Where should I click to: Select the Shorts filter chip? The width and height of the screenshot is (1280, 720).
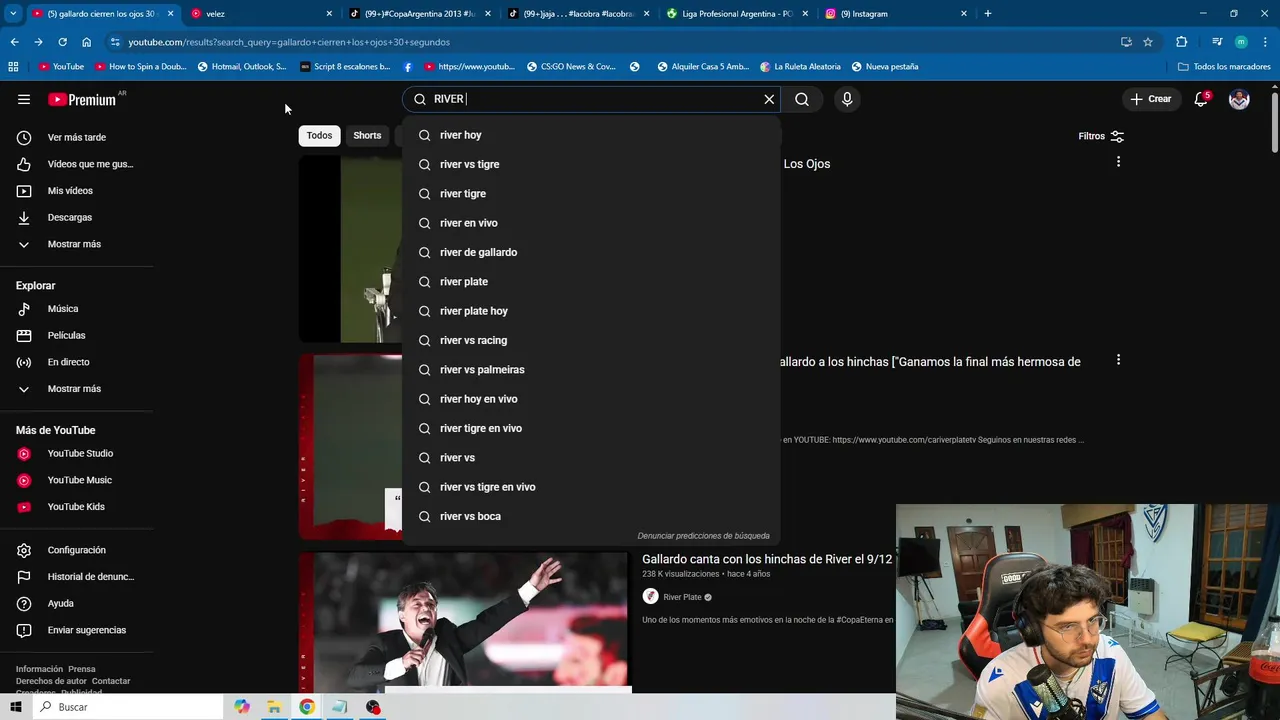(x=367, y=135)
